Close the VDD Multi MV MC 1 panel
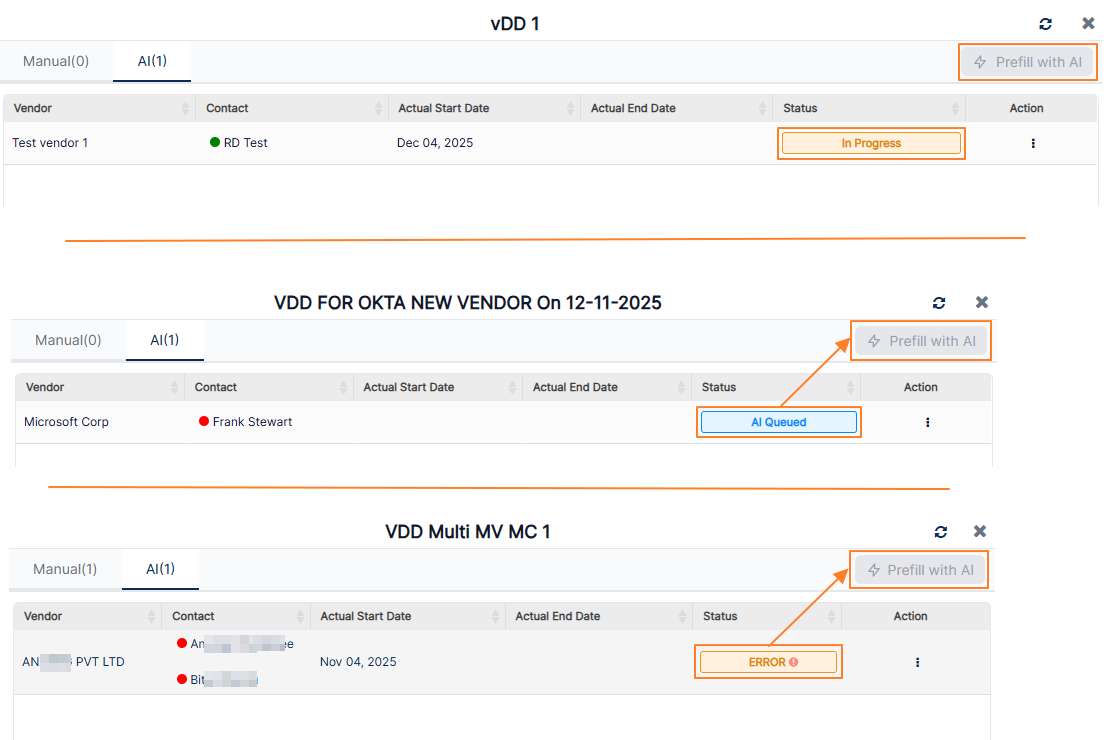The width and height of the screenshot is (1106, 740). [x=980, y=532]
